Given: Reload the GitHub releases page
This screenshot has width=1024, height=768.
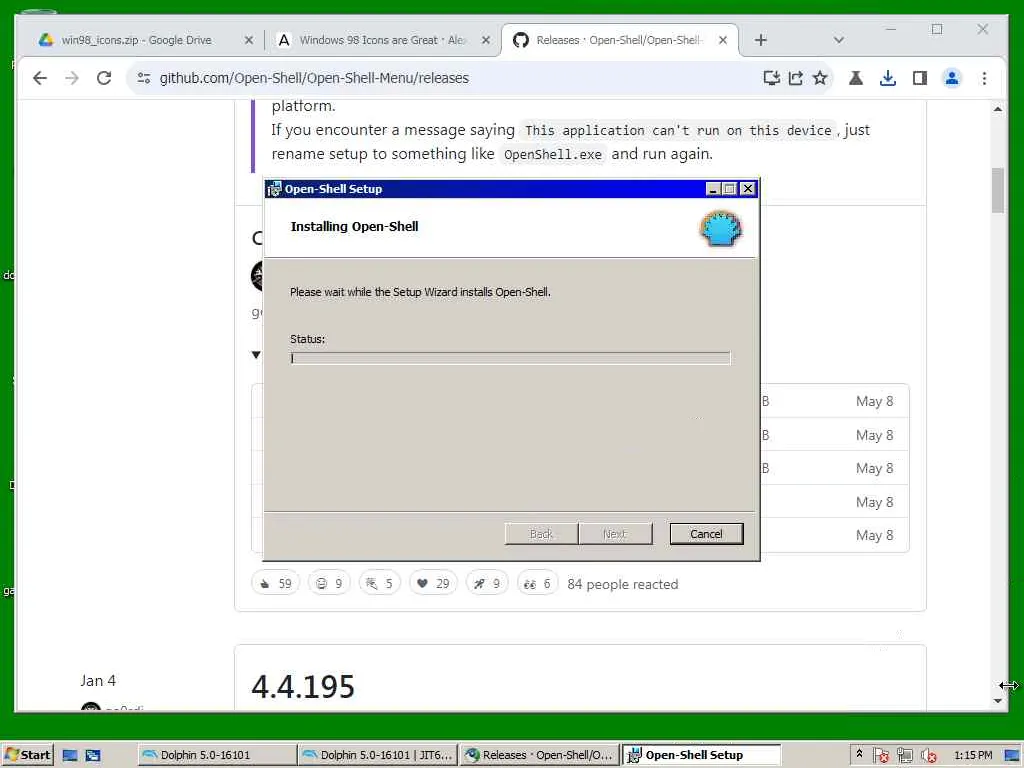Looking at the screenshot, I should coord(104,78).
